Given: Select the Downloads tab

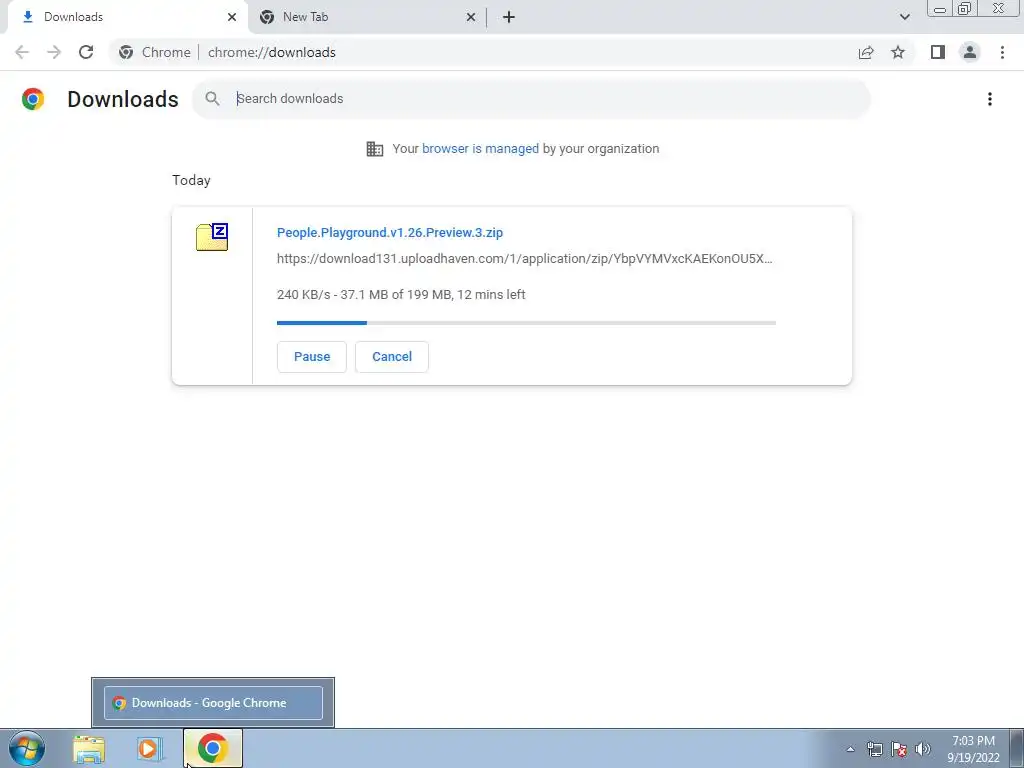Looking at the screenshot, I should click(127, 17).
